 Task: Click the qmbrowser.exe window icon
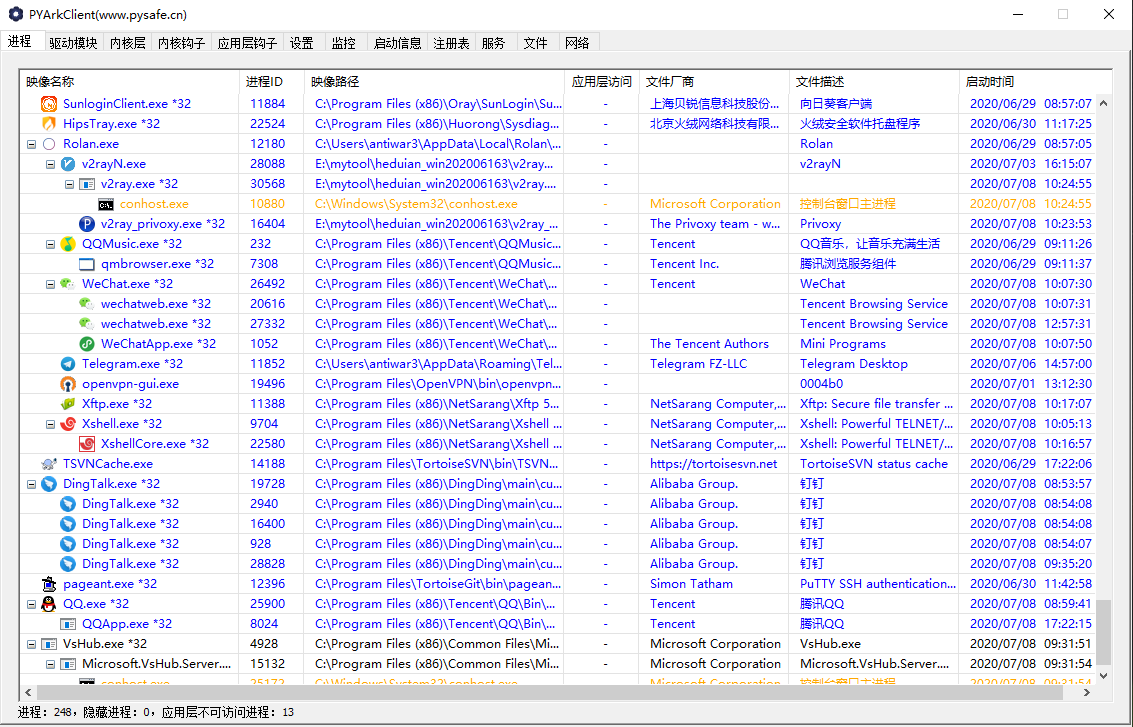[87, 264]
